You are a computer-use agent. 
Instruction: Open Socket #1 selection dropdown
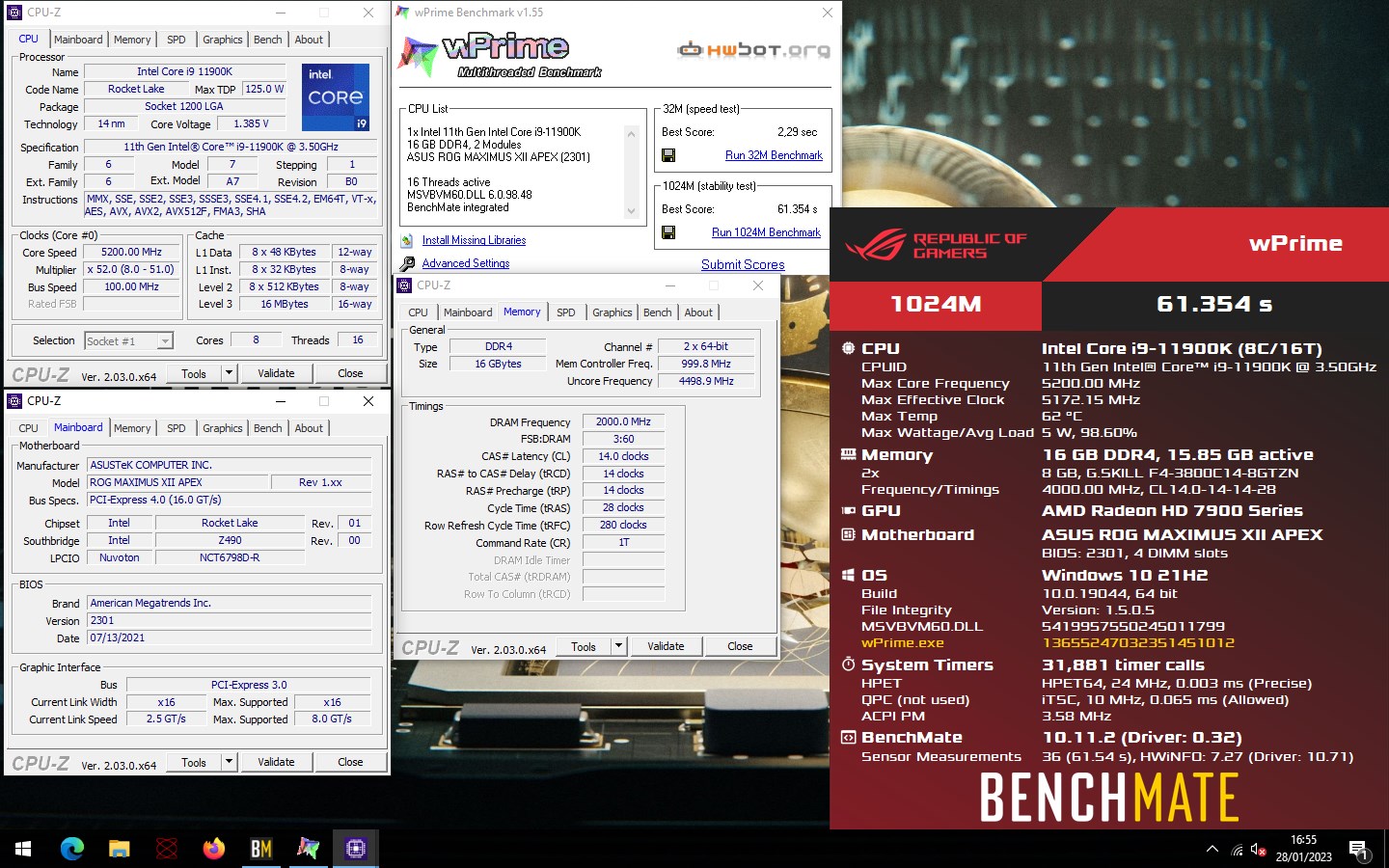point(165,340)
